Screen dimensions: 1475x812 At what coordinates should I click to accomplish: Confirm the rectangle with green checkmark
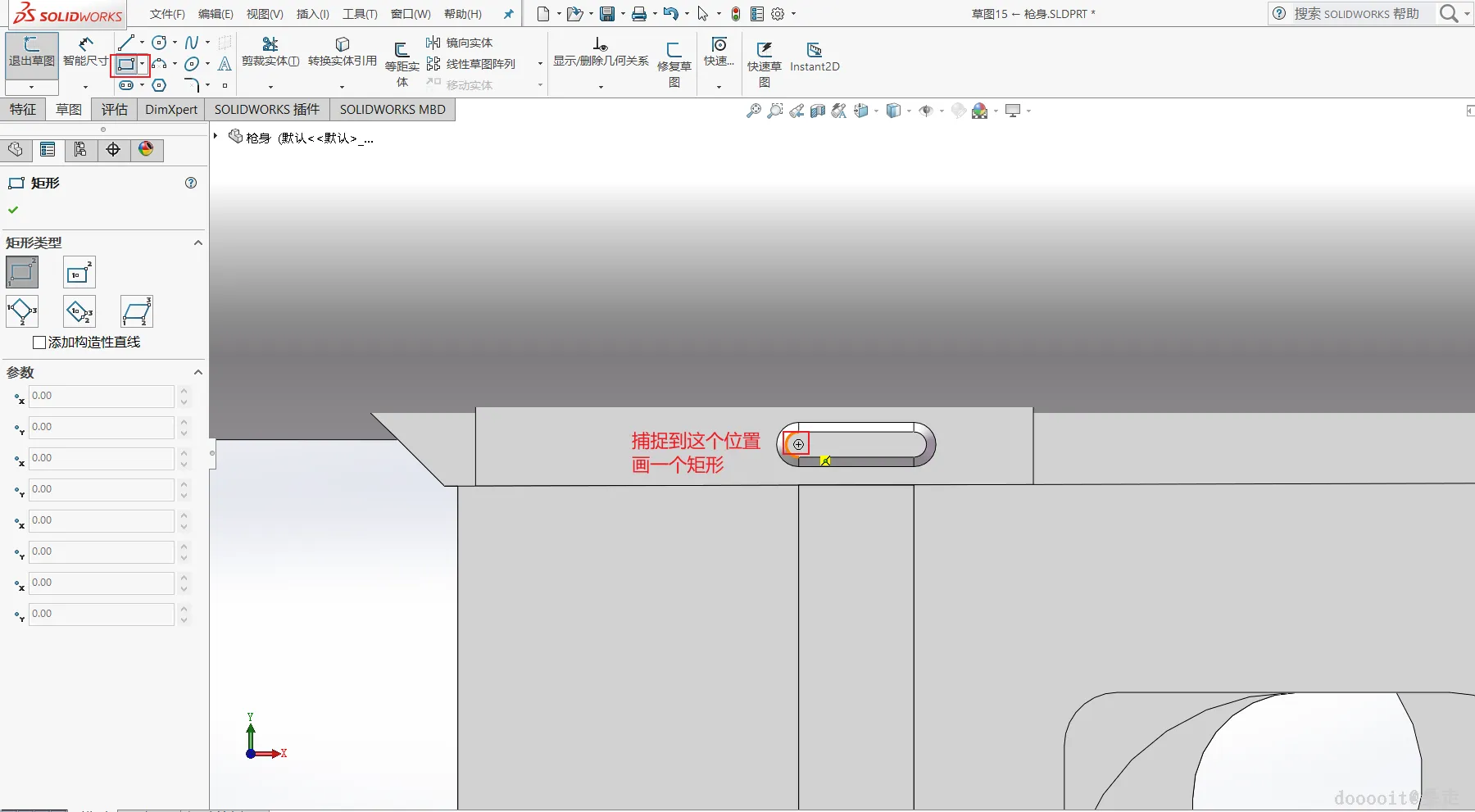13,210
